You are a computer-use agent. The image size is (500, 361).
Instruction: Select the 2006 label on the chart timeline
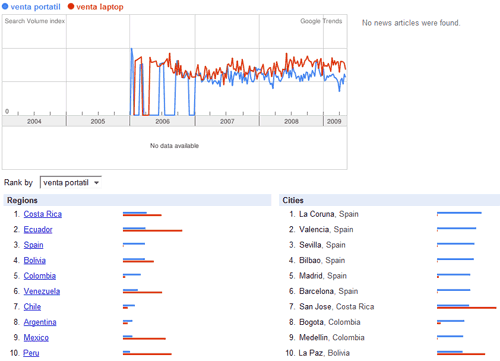click(x=162, y=121)
